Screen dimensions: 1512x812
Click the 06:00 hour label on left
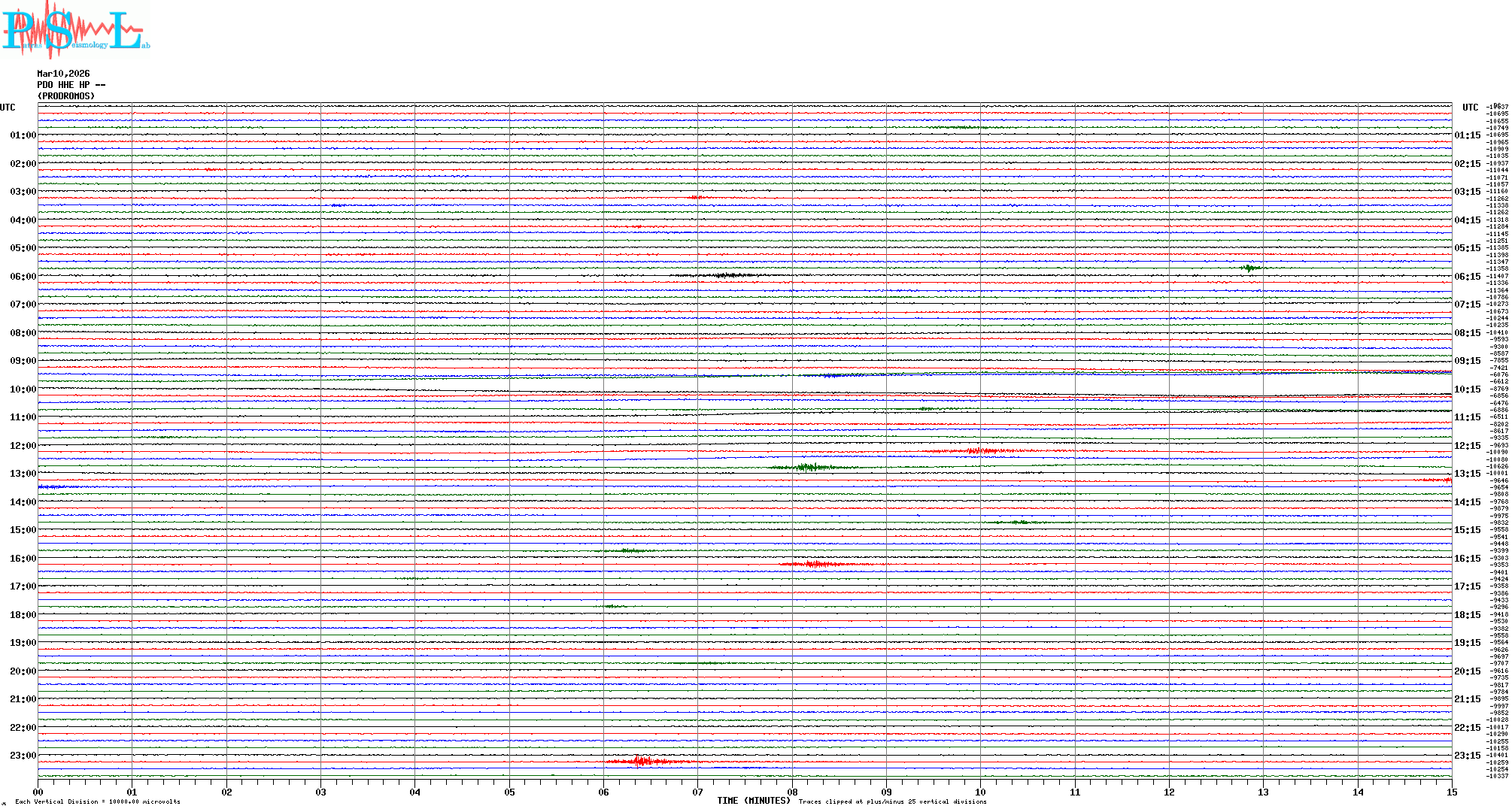point(23,277)
